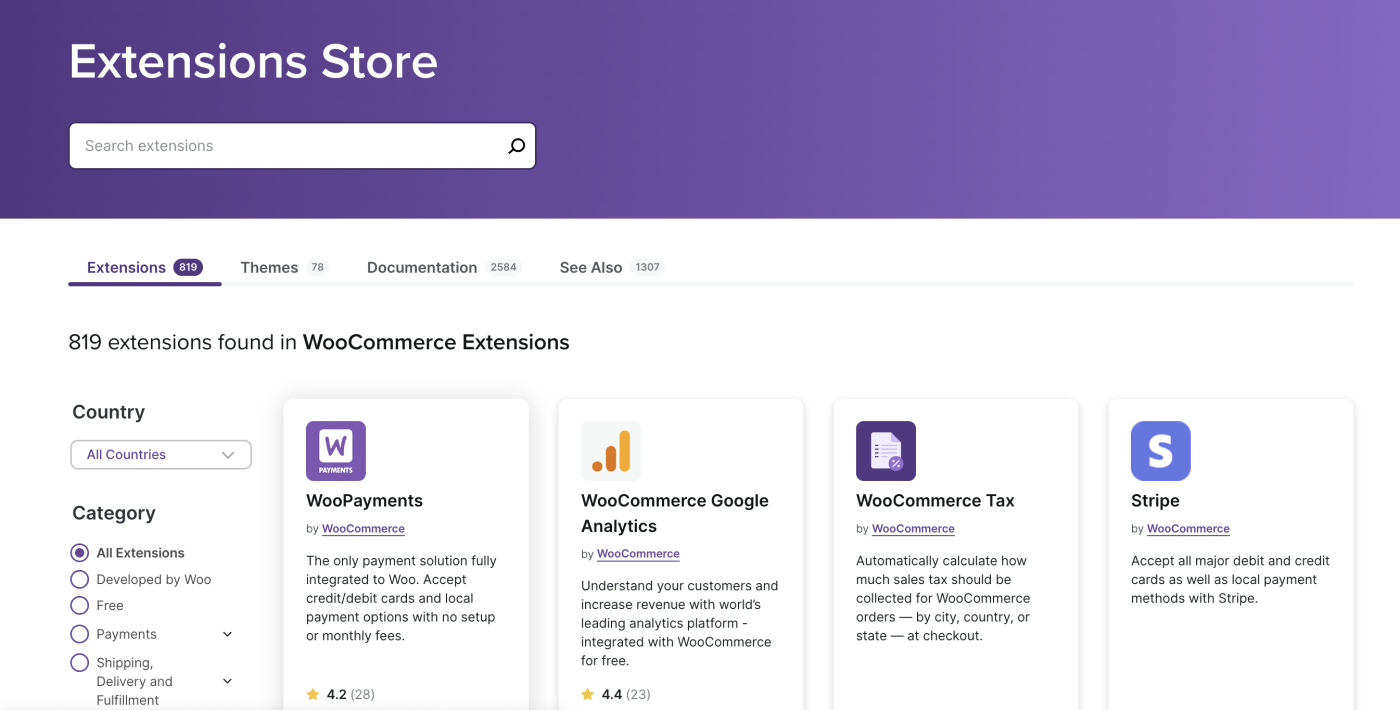Open the WooPayments logo icon
Screen dimensions: 1400x710
pyautogui.click(x=336, y=451)
